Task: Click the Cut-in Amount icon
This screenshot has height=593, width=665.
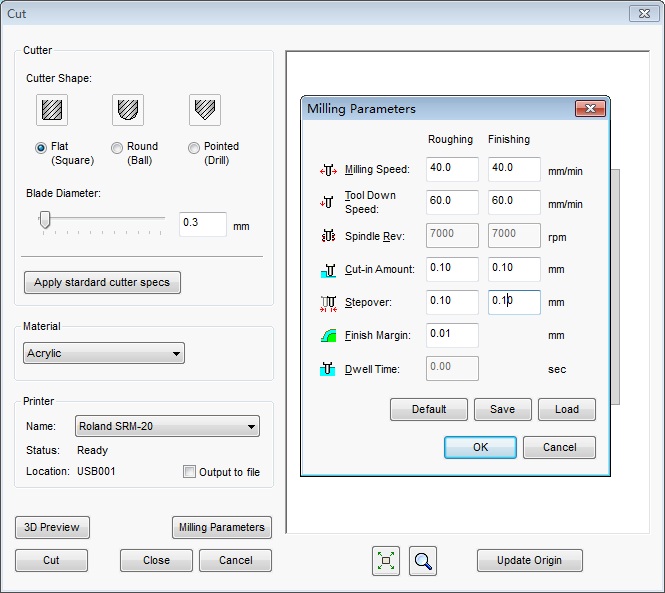Action: click(328, 270)
